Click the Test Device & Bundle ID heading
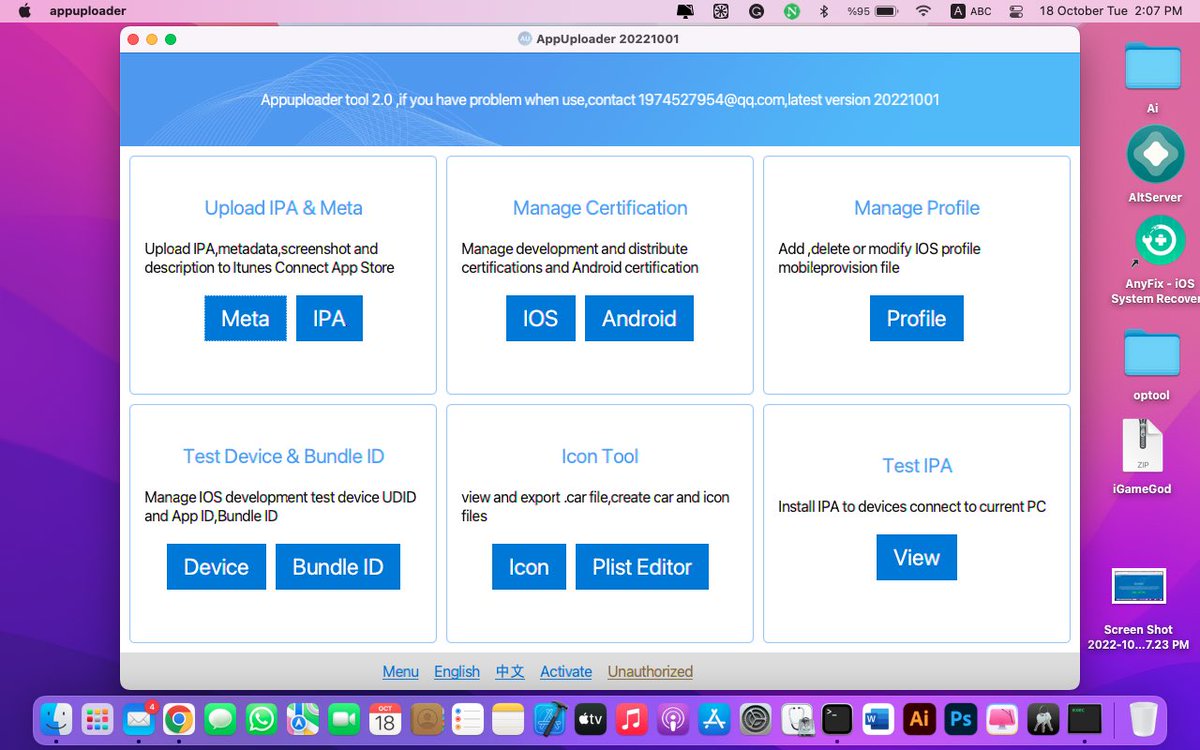Viewport: 1200px width, 750px height. (x=284, y=456)
